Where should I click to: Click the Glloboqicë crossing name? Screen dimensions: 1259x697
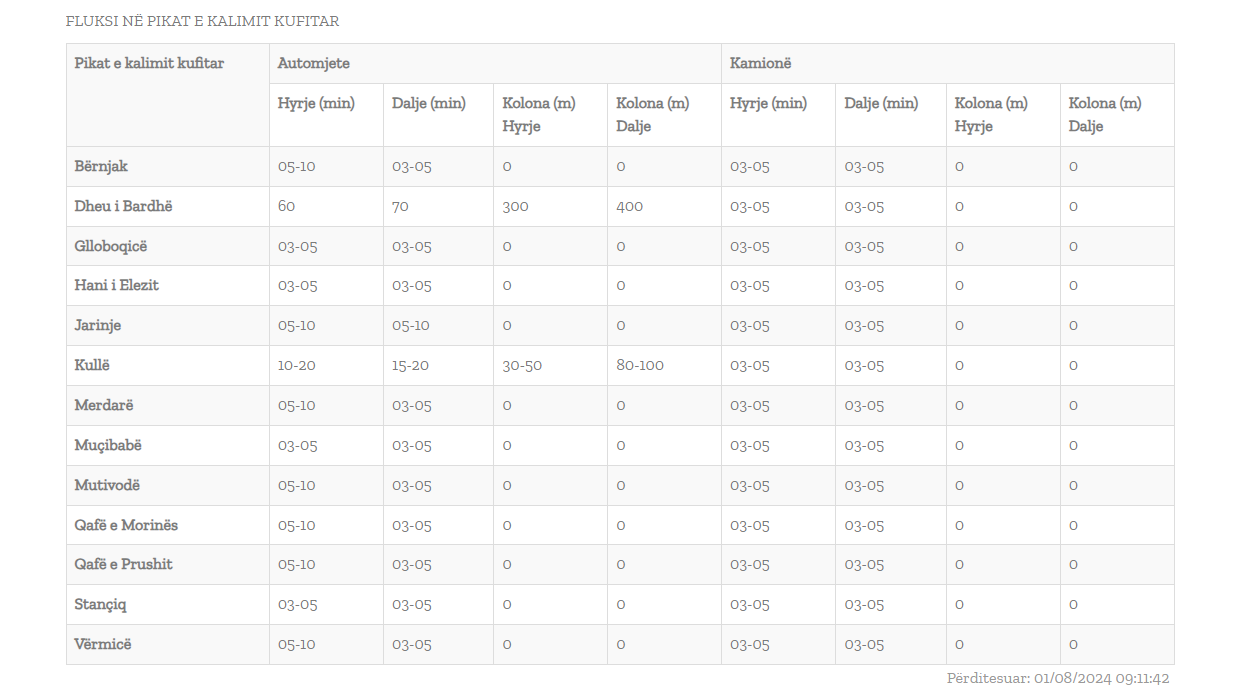point(110,246)
